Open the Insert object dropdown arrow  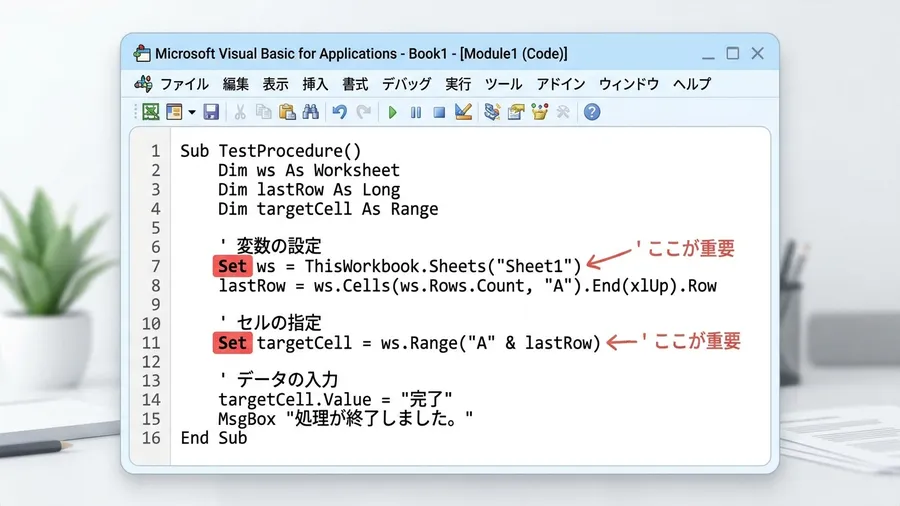192,112
